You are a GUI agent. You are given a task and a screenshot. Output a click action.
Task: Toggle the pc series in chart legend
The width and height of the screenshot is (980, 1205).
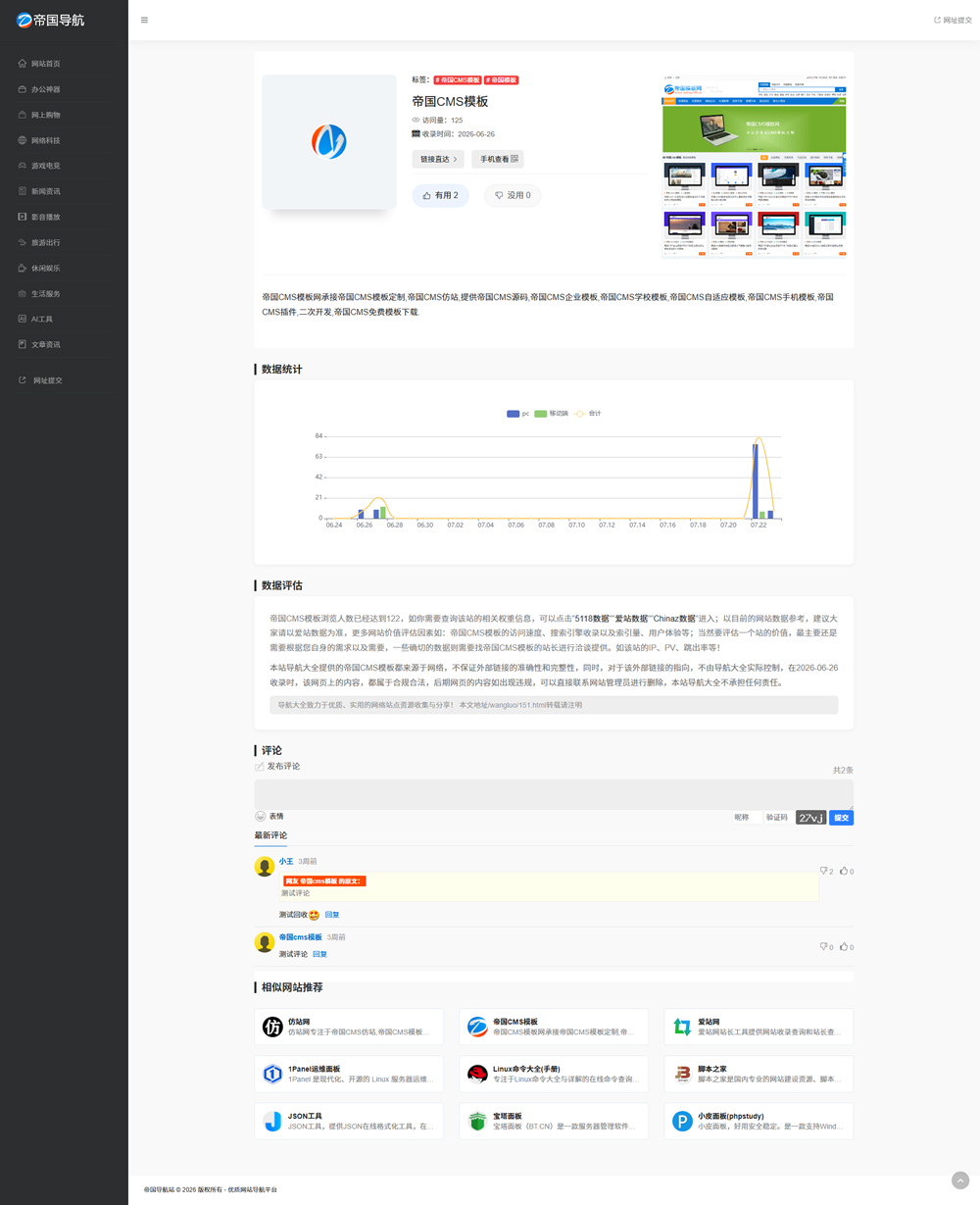517,414
